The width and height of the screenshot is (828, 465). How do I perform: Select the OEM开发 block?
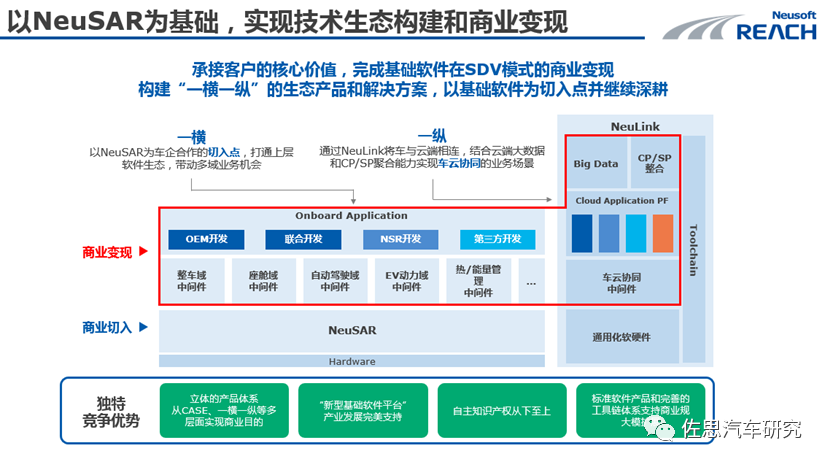tap(206, 239)
